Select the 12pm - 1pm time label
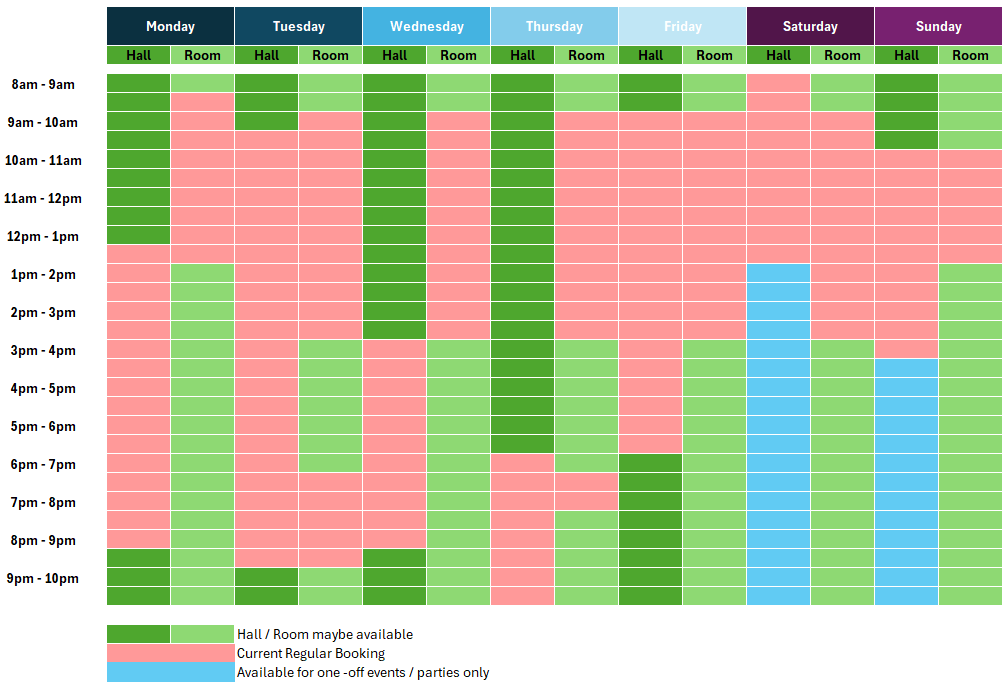Screen dimensions: 1007x687 click(42, 236)
